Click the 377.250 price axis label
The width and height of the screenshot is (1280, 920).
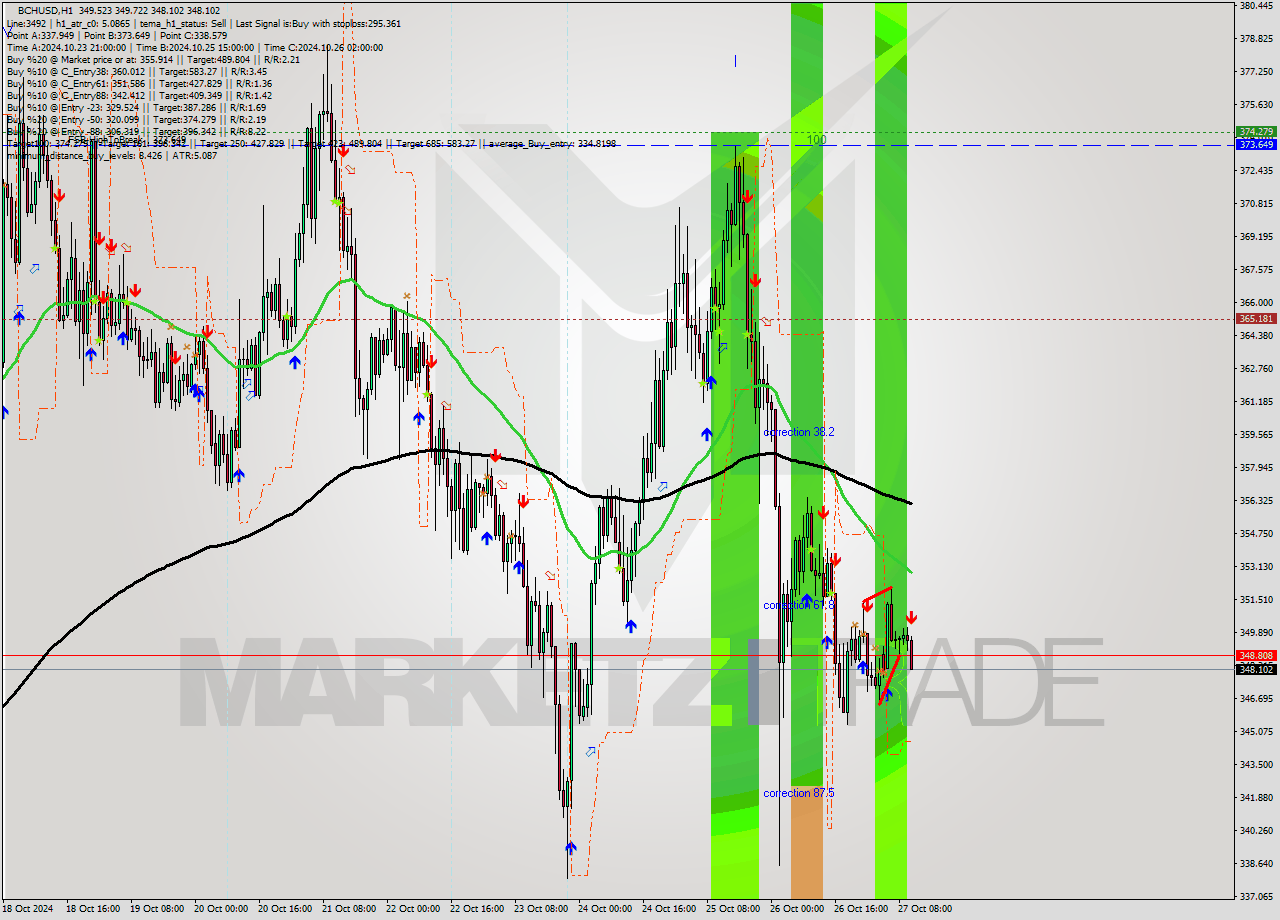coord(1256,72)
